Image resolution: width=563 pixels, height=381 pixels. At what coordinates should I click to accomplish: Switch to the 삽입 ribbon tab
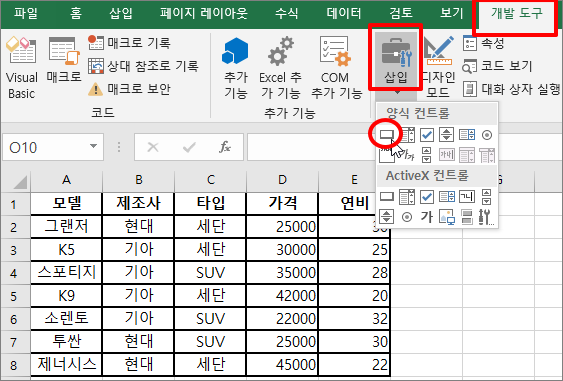121,14
